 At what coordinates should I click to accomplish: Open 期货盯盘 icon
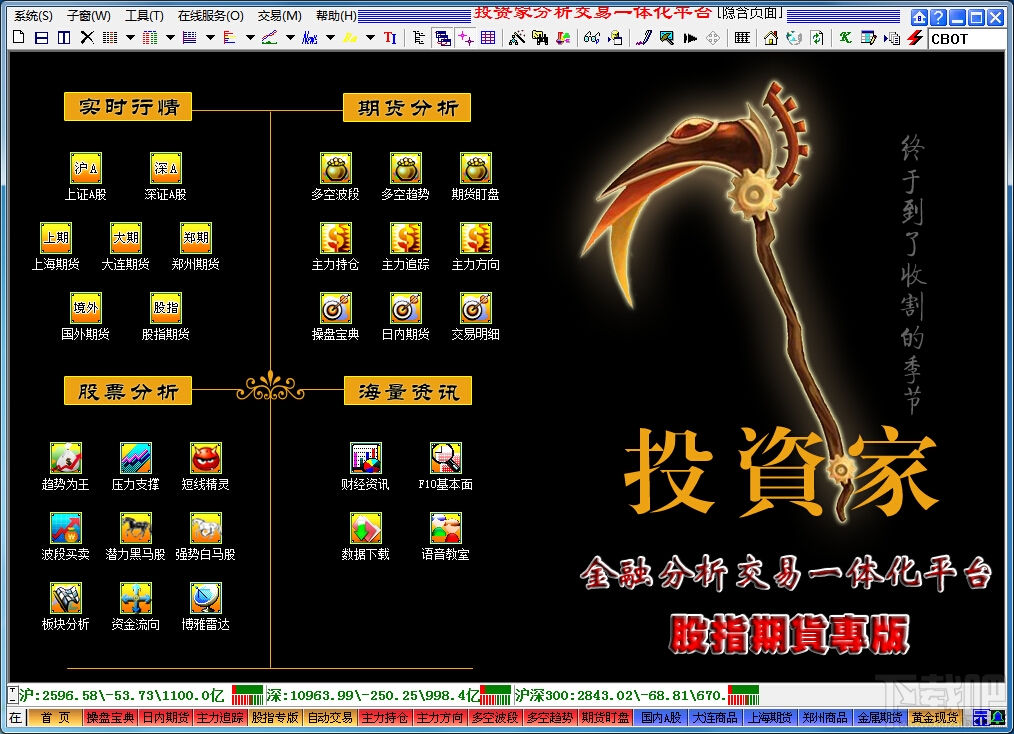[x=475, y=168]
